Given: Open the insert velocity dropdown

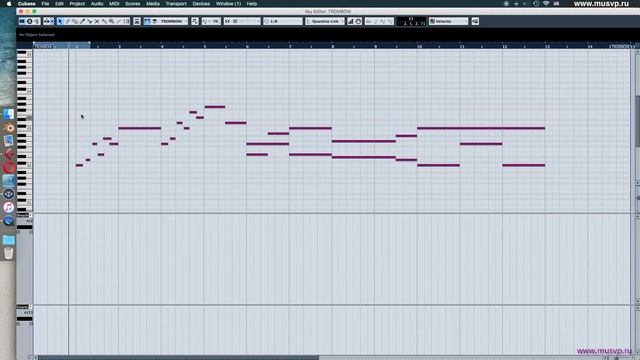Looking at the screenshot, I should 211,21.
